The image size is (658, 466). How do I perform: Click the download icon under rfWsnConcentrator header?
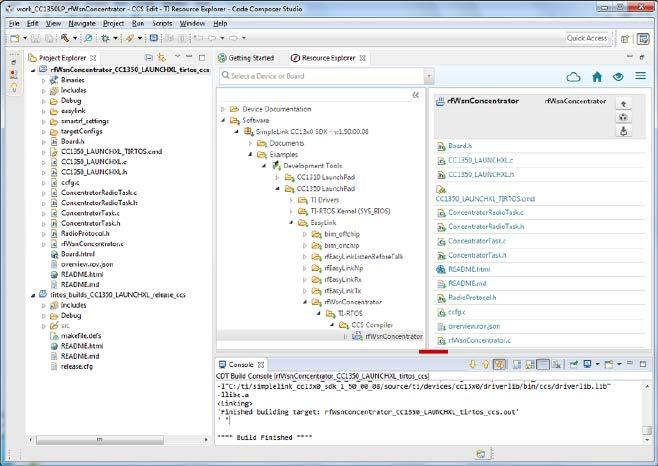pyautogui.click(x=623, y=131)
